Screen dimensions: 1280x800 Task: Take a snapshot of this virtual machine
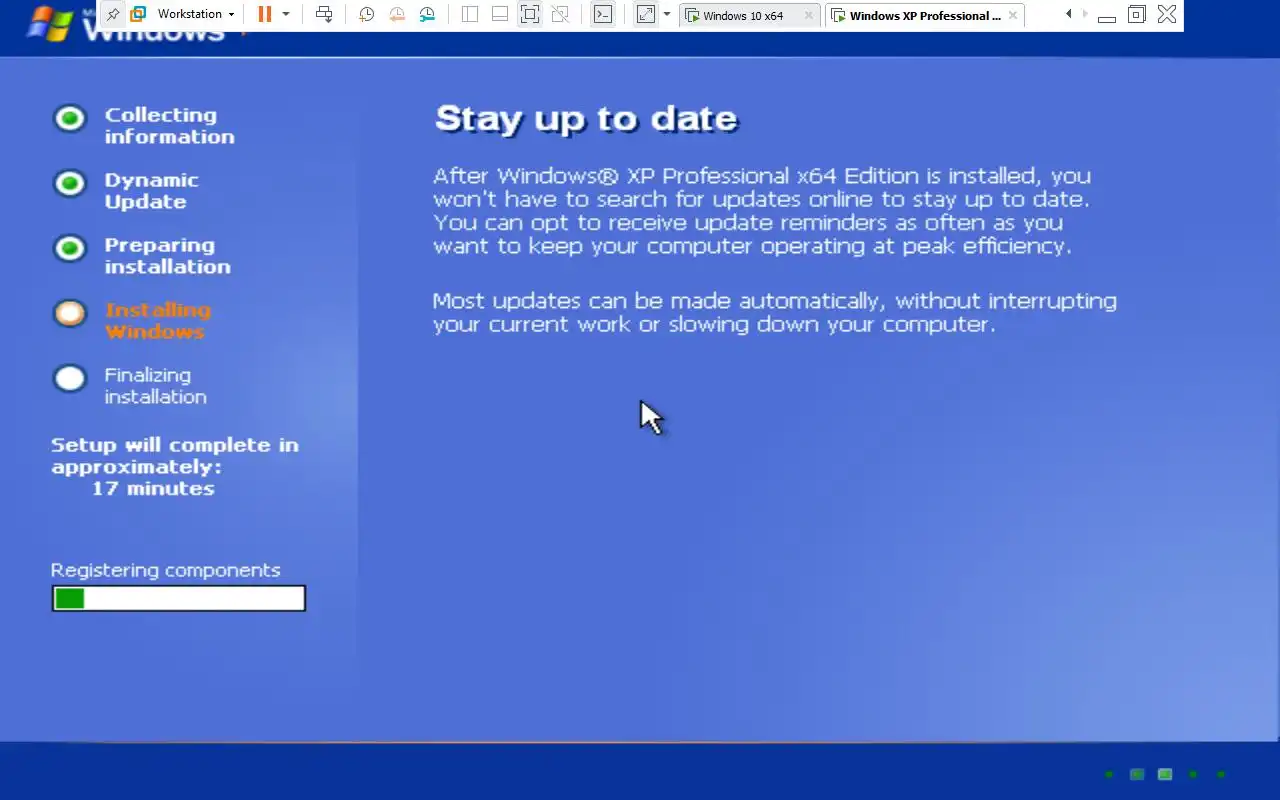pyautogui.click(x=366, y=15)
